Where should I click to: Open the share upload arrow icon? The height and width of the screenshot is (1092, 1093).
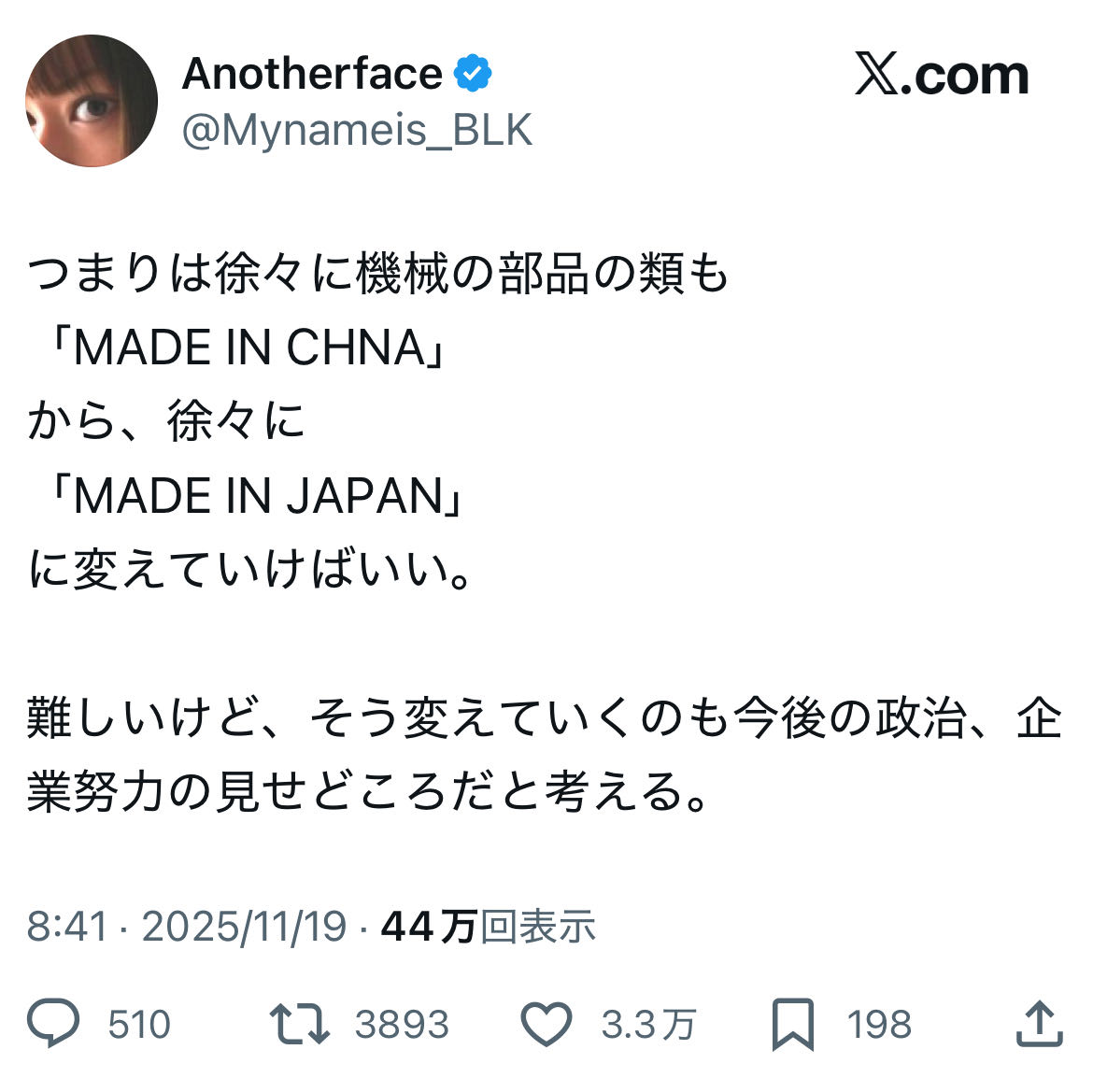coord(1039,1024)
